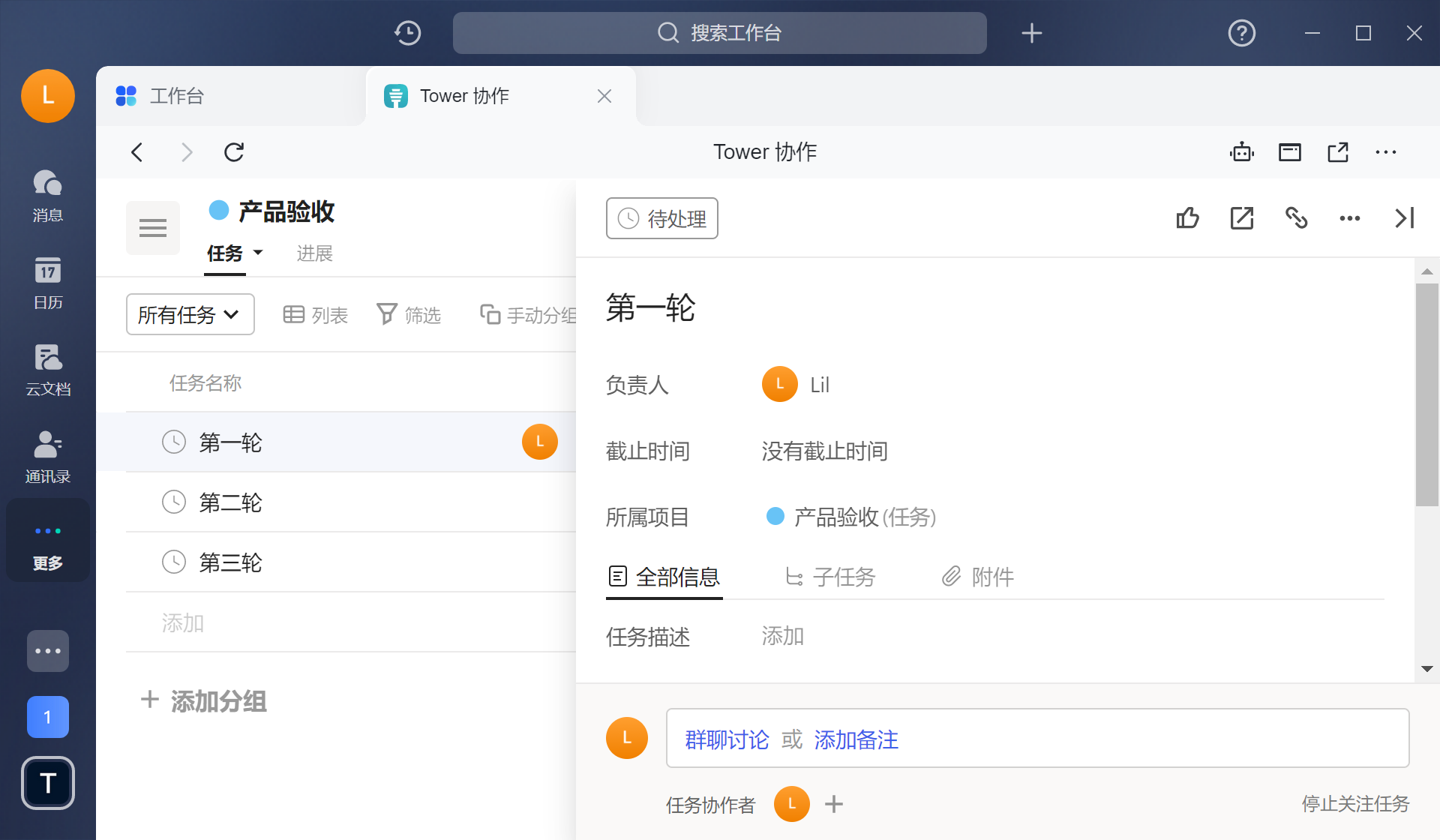Click 添加 next to 任务描述

click(783, 636)
